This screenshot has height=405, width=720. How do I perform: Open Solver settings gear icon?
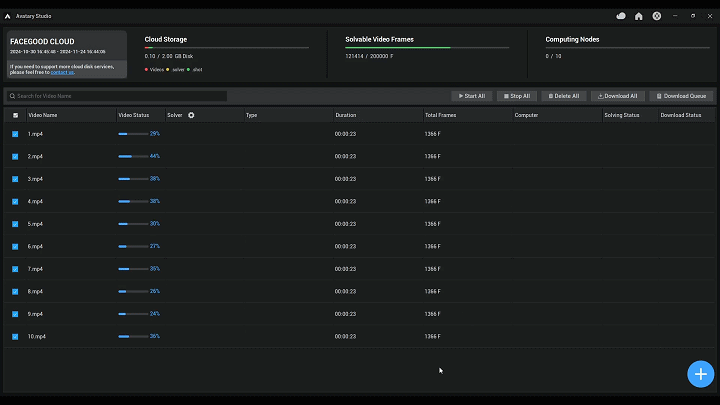point(191,115)
